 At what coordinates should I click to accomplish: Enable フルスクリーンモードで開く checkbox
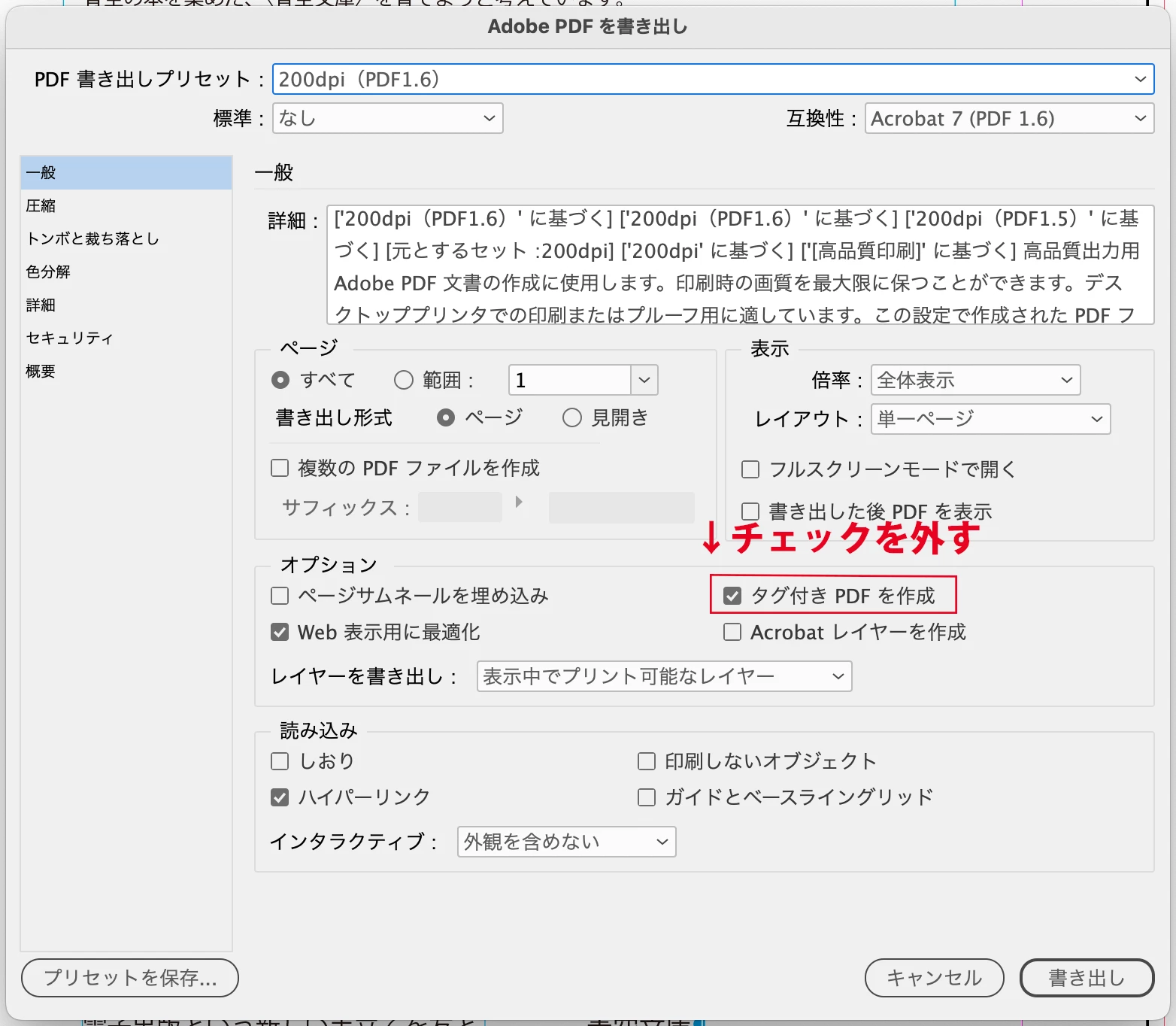(x=750, y=469)
